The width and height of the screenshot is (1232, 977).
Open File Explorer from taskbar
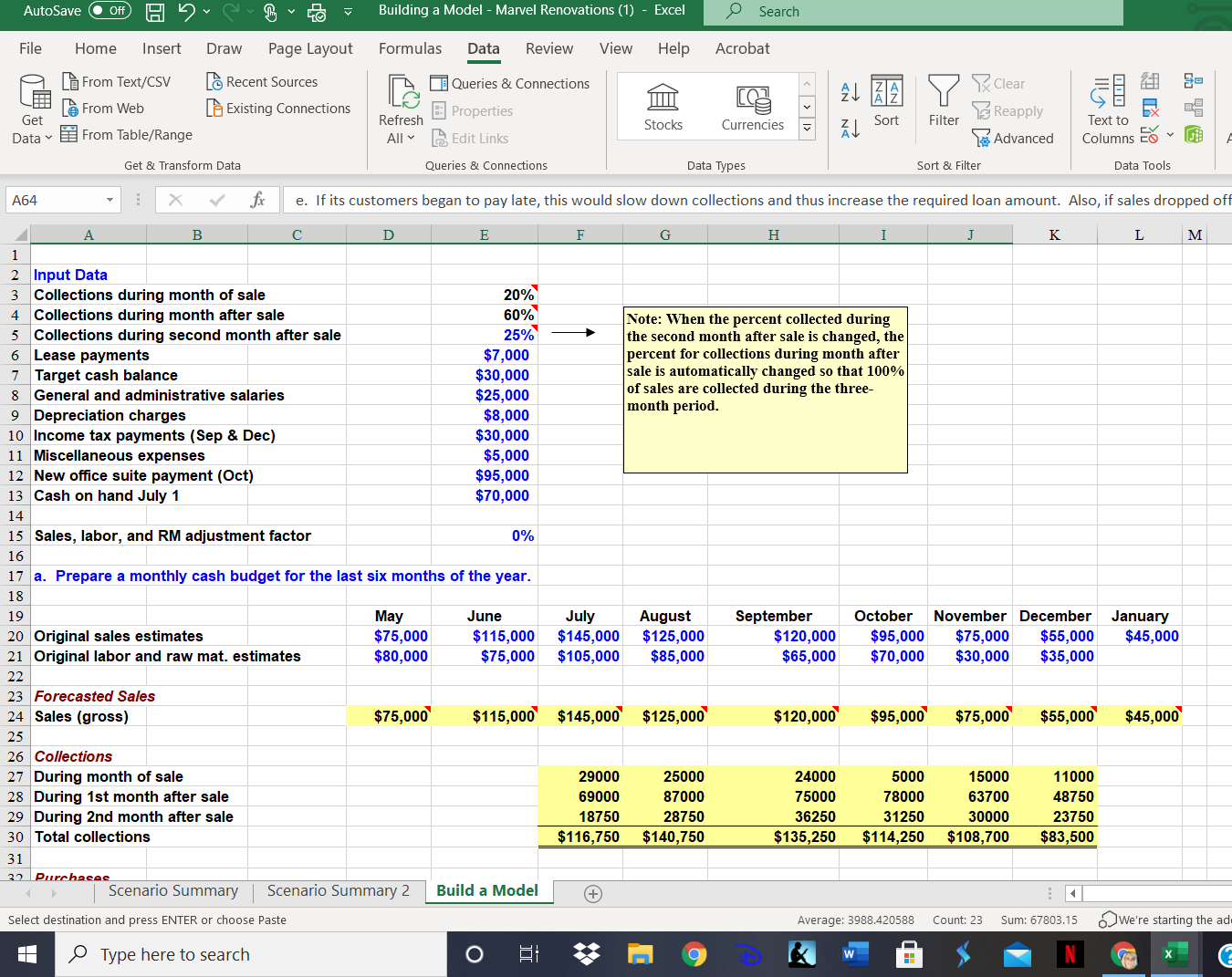click(641, 954)
